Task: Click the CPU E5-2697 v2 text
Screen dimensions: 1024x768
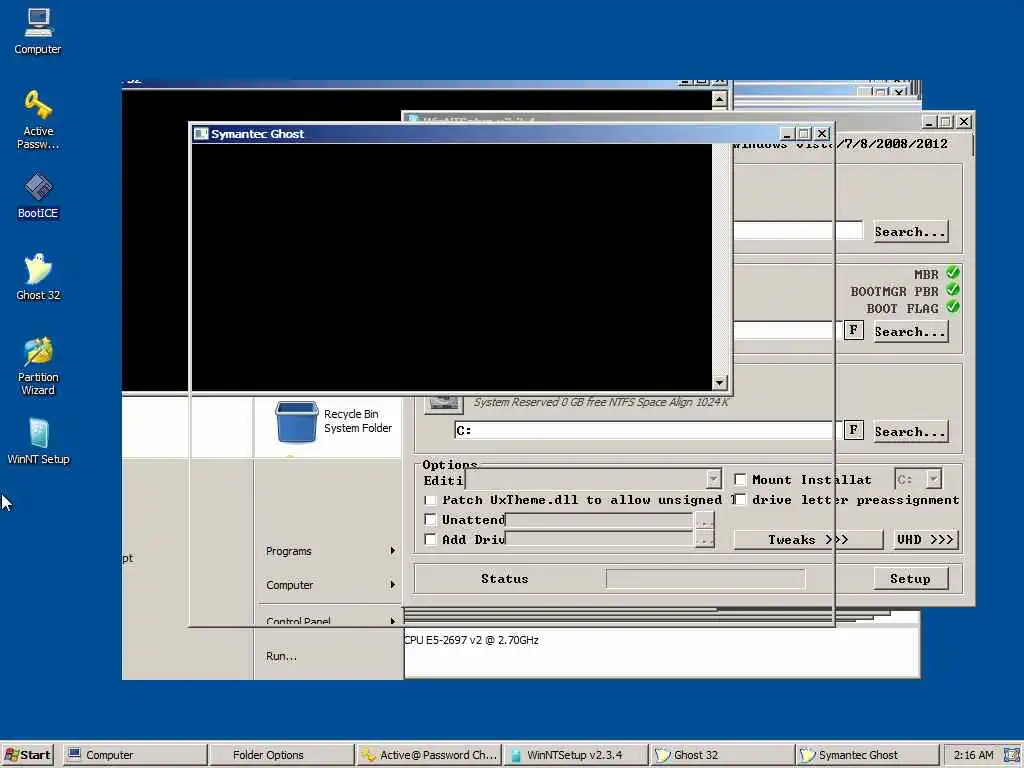Action: pos(472,640)
